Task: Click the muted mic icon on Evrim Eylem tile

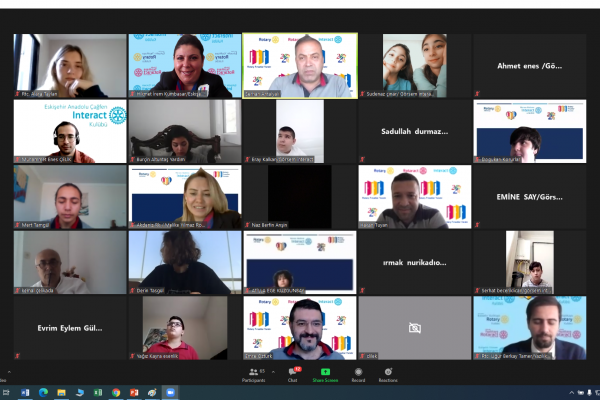Action: (x=17, y=356)
